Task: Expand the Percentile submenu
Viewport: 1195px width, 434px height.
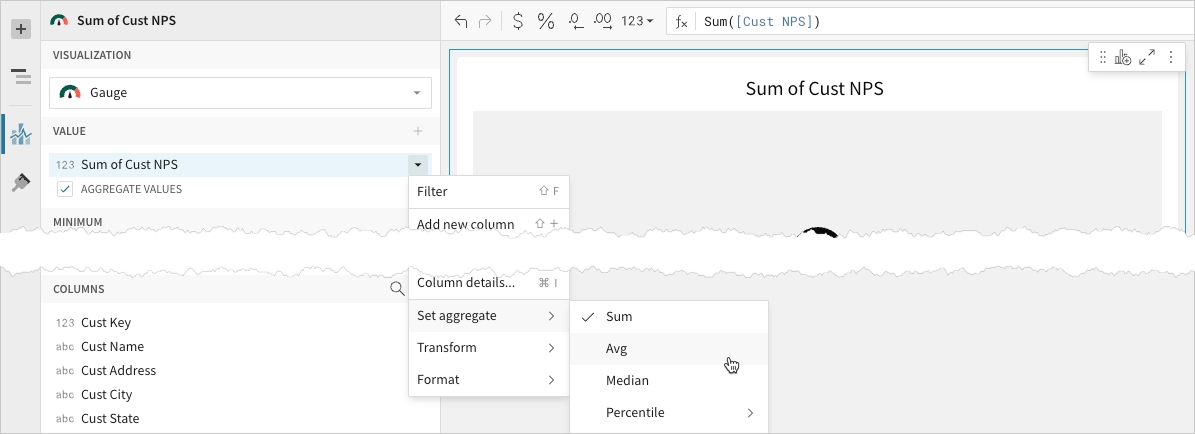Action: [668, 413]
